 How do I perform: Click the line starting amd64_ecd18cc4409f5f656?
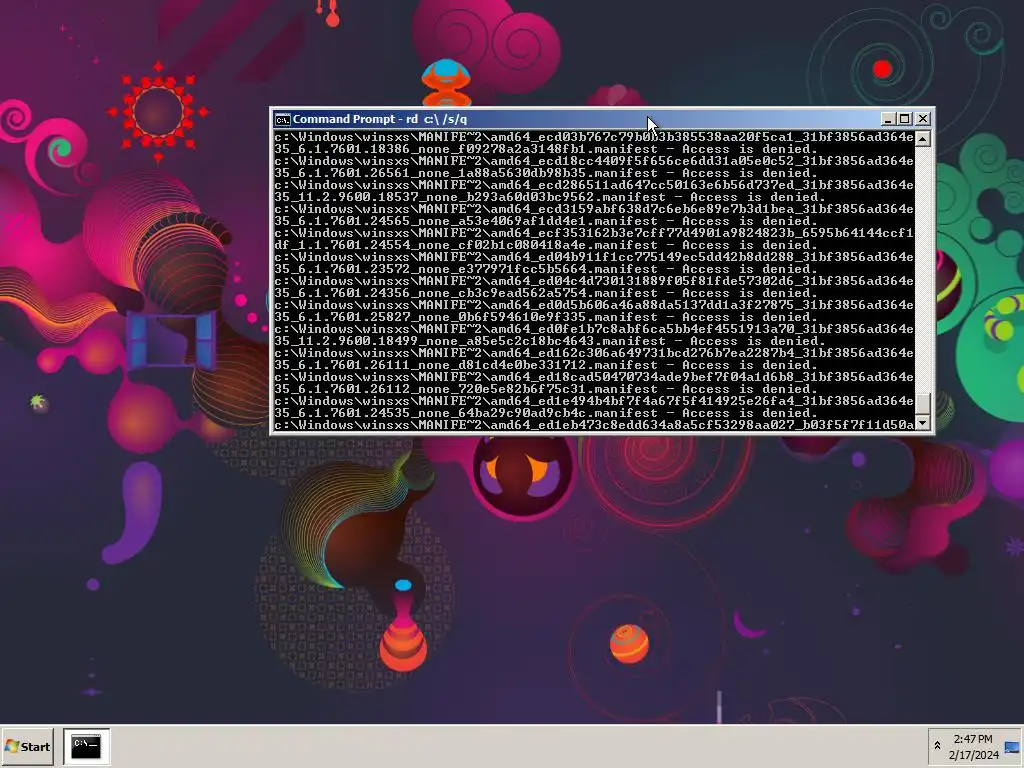tap(594, 161)
